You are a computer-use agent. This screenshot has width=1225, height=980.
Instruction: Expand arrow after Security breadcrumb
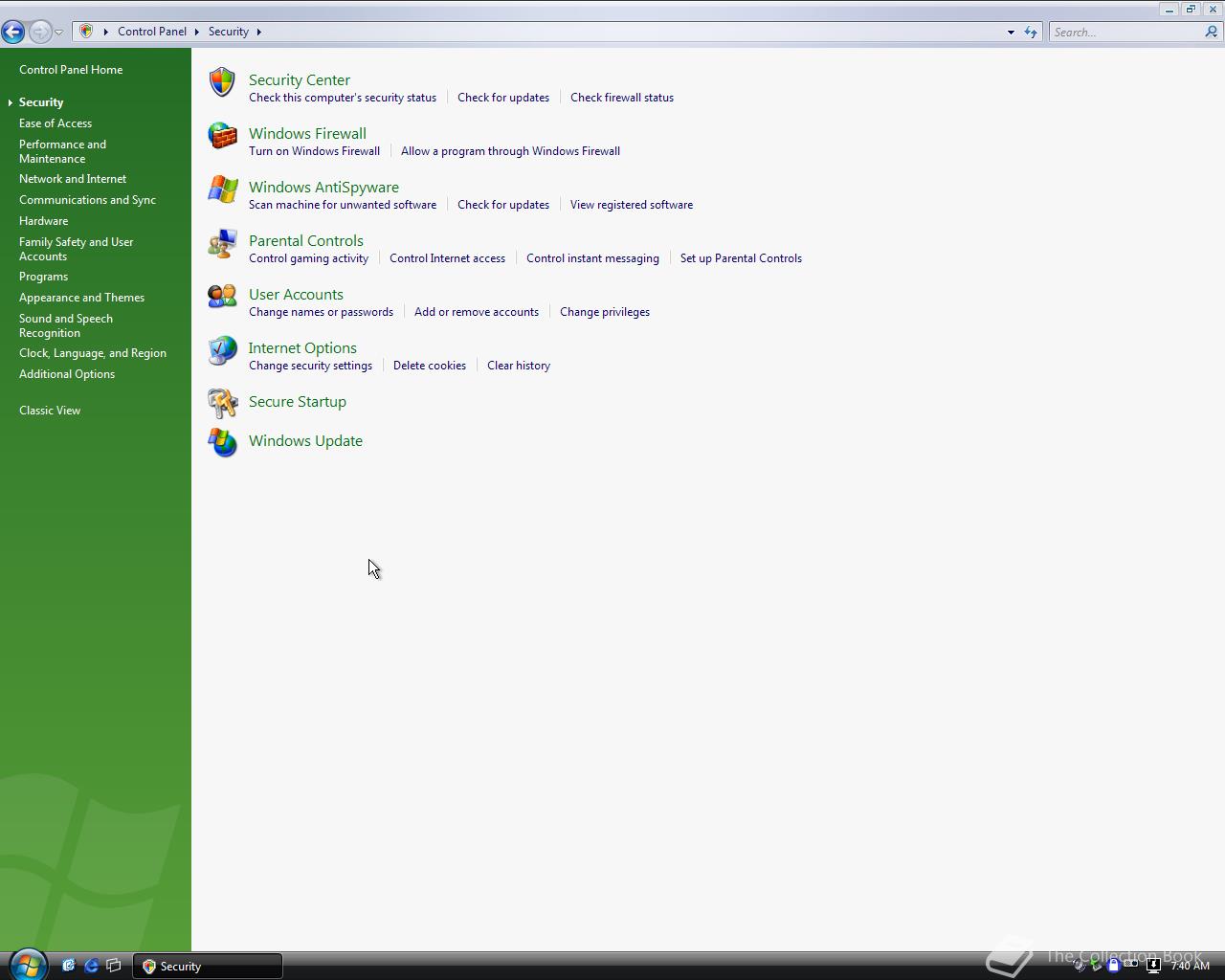[258, 32]
